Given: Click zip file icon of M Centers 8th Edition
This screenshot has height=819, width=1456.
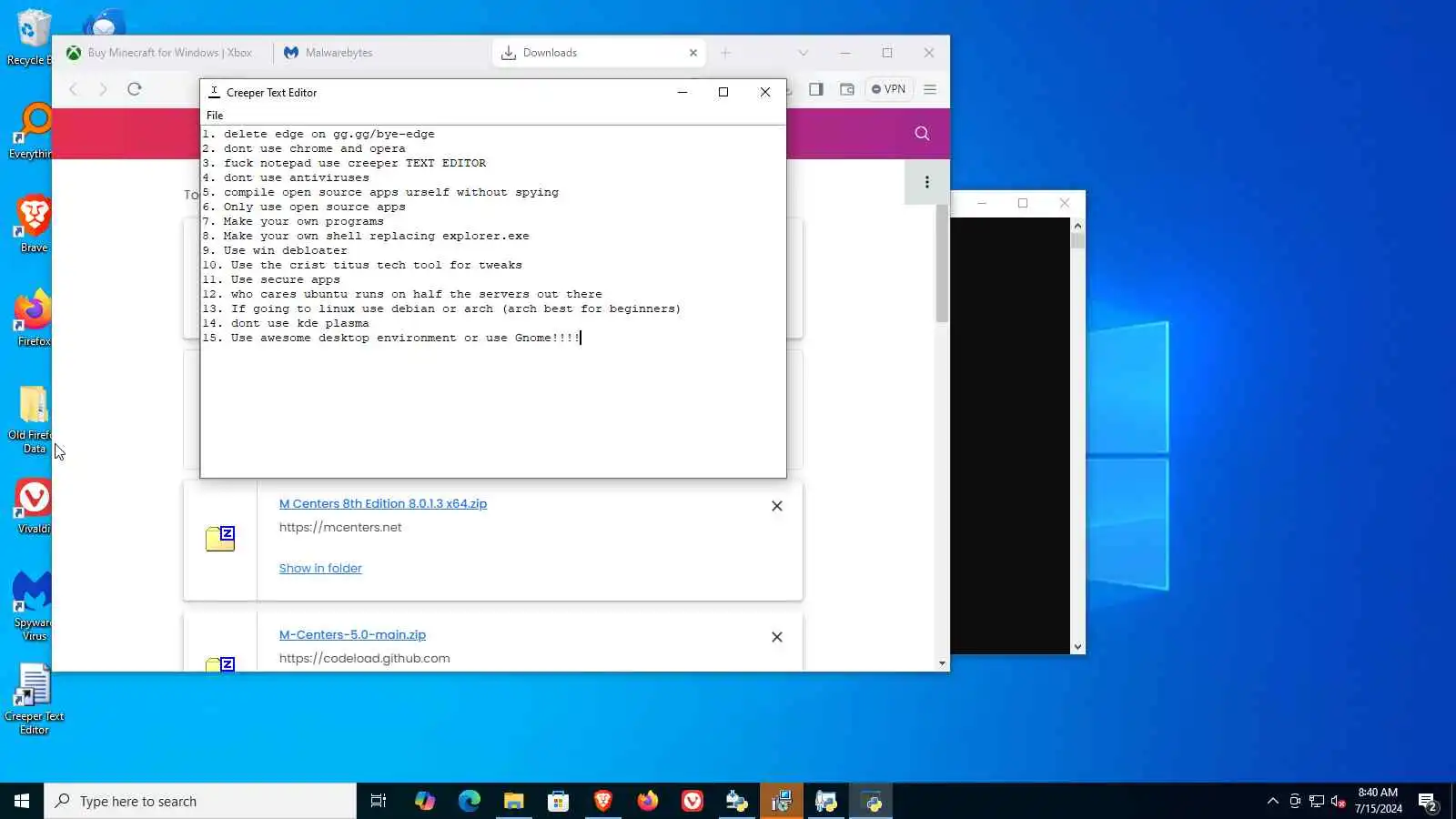Looking at the screenshot, I should pyautogui.click(x=220, y=539).
